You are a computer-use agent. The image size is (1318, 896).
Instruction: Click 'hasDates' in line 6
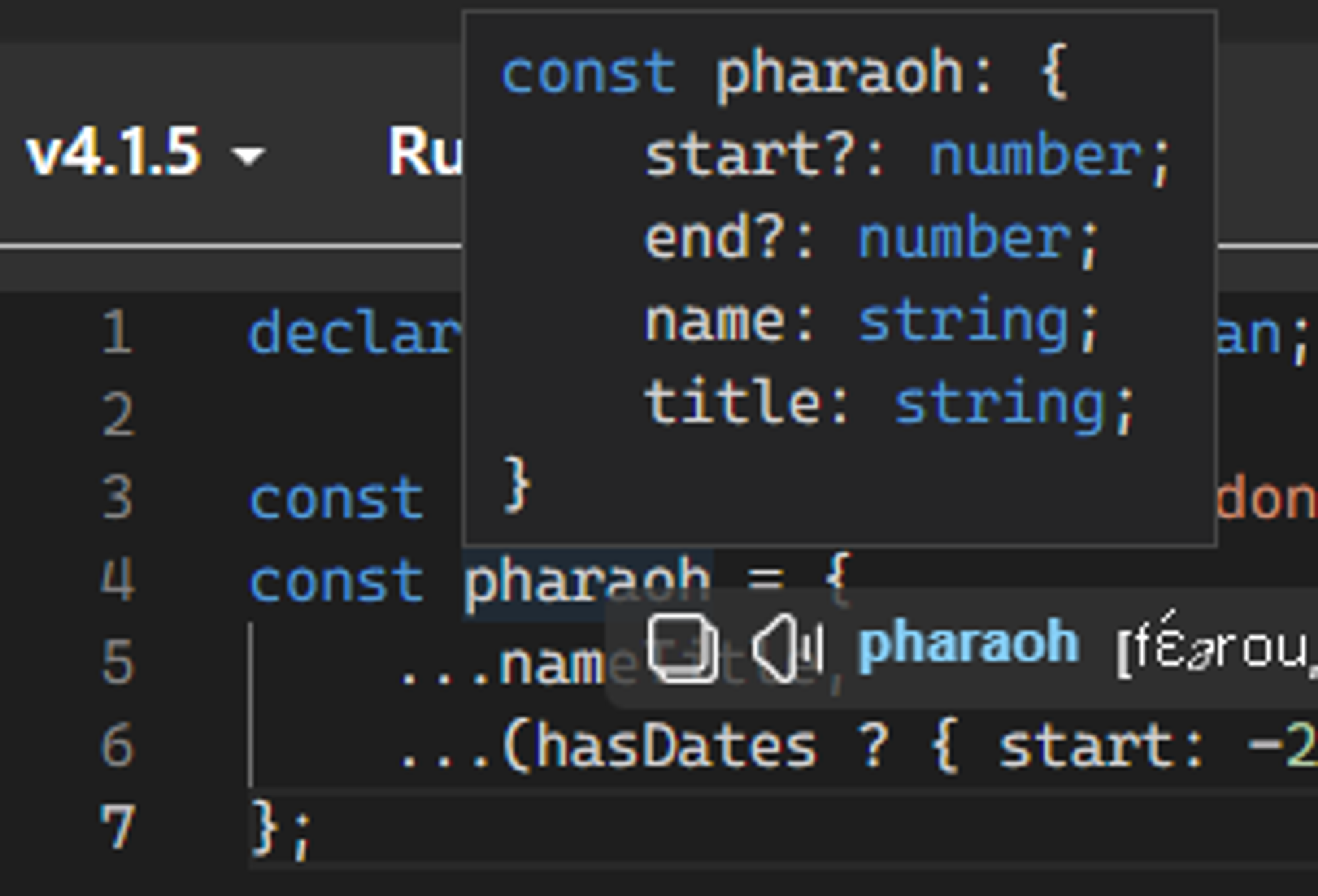click(676, 746)
